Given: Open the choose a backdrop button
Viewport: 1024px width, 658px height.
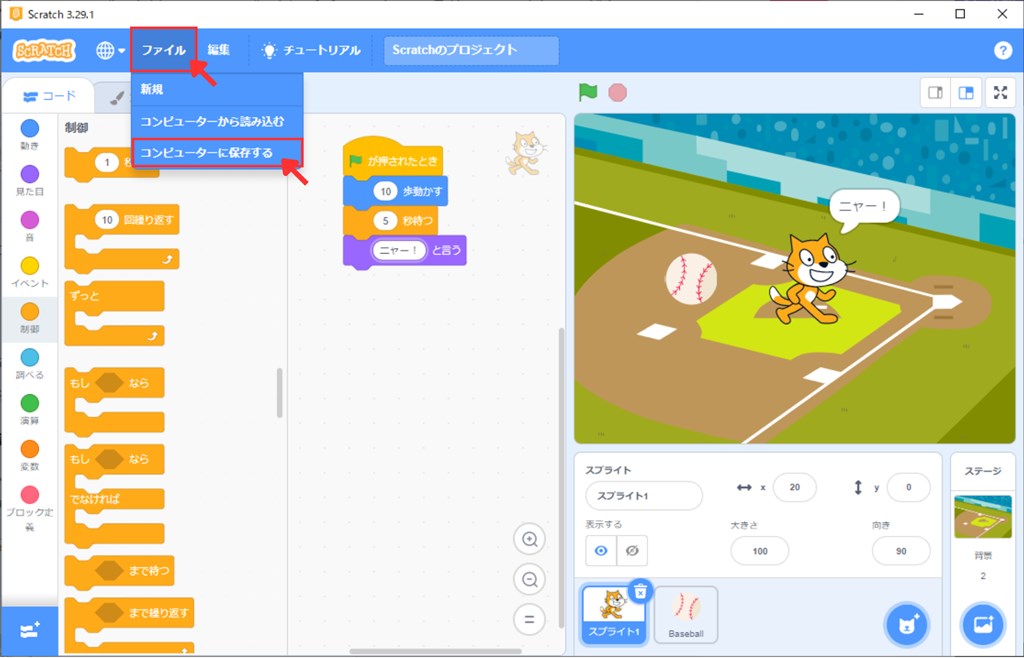Looking at the screenshot, I should coord(983,625).
